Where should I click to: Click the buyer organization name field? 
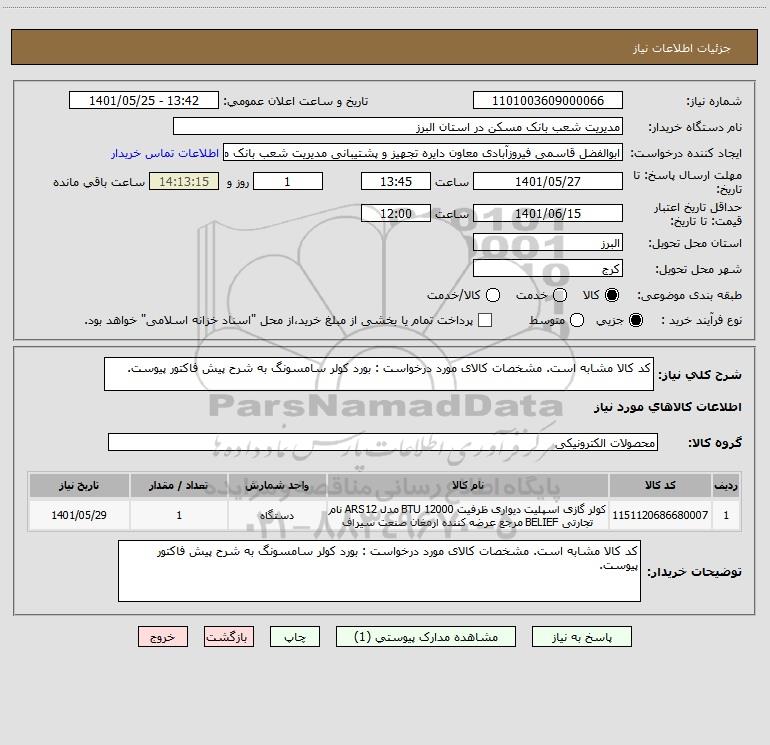coord(398,126)
